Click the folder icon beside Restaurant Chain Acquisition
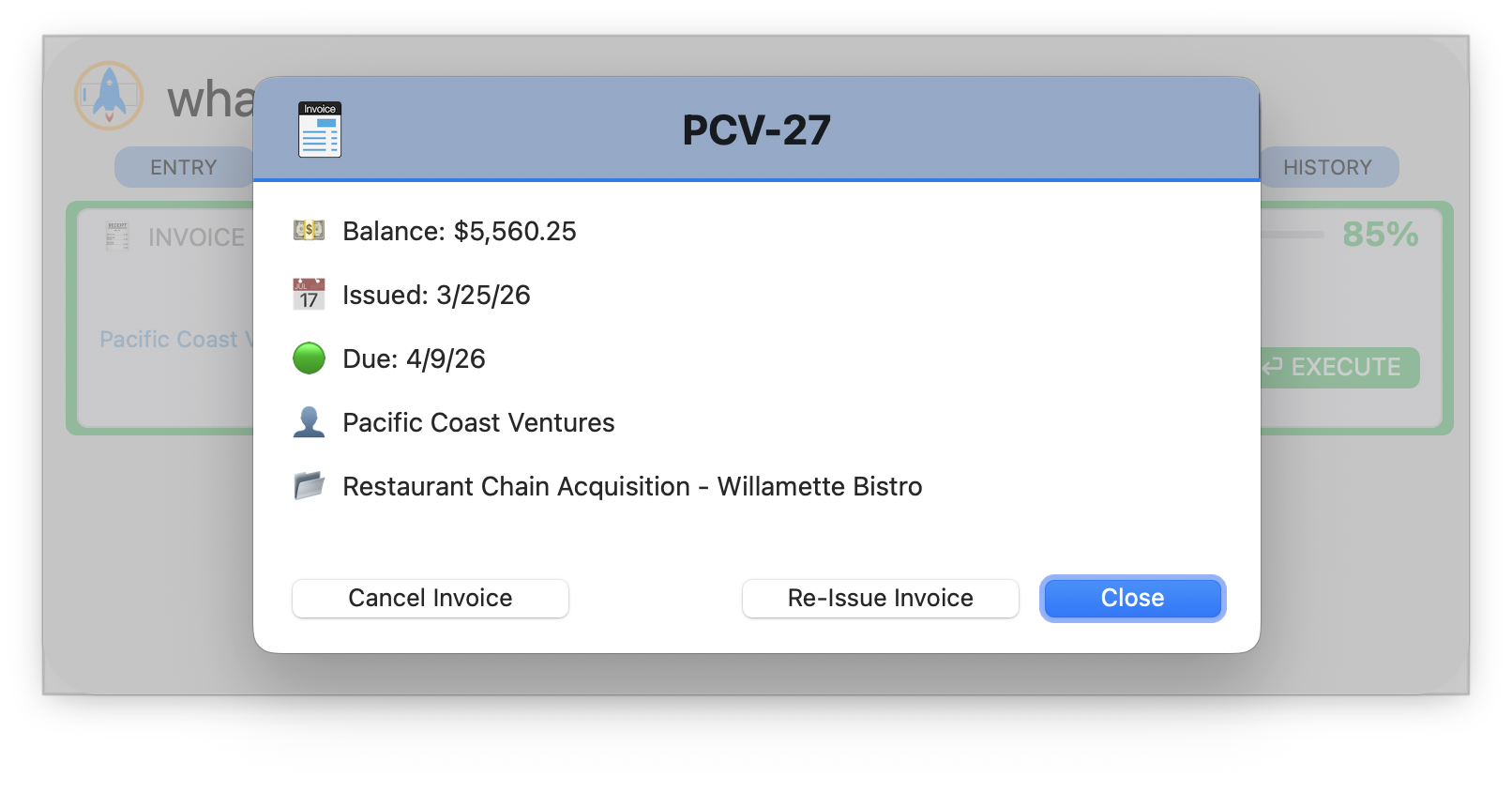 pos(308,485)
